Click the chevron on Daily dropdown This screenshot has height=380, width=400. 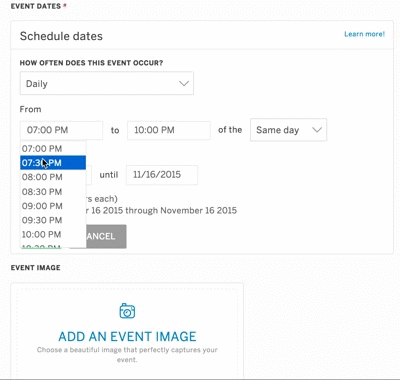click(x=184, y=83)
